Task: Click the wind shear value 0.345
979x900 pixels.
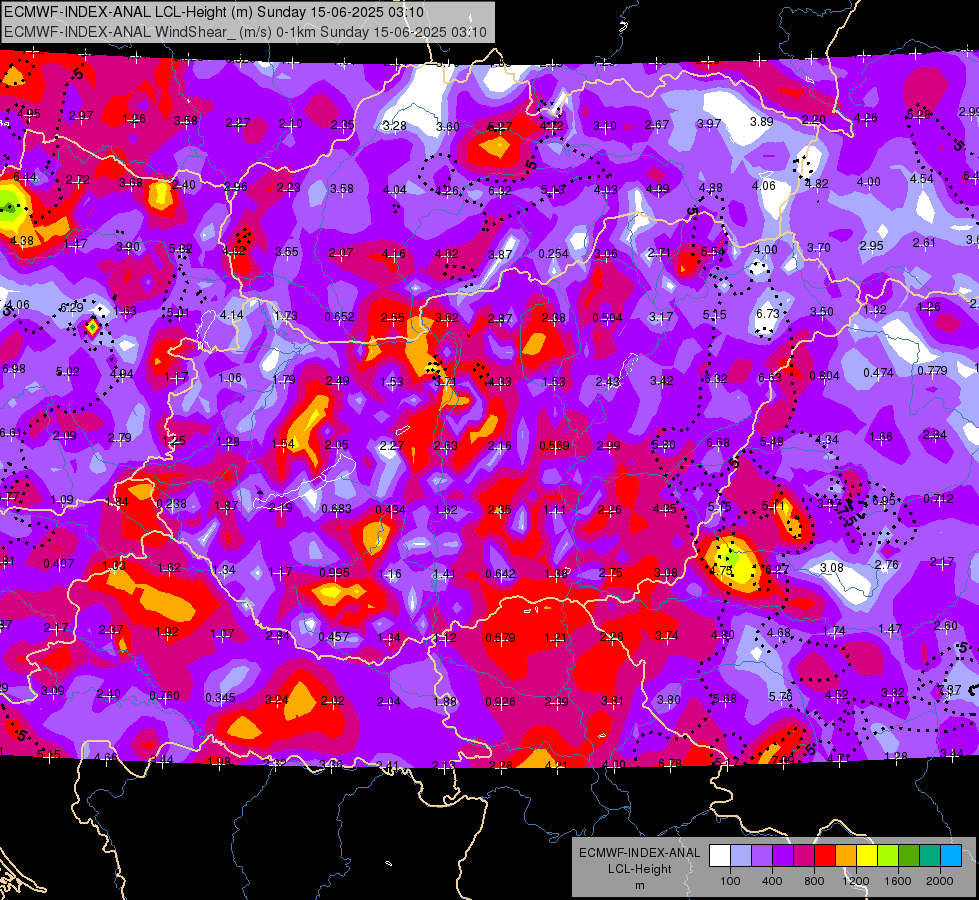Action: (x=220, y=697)
